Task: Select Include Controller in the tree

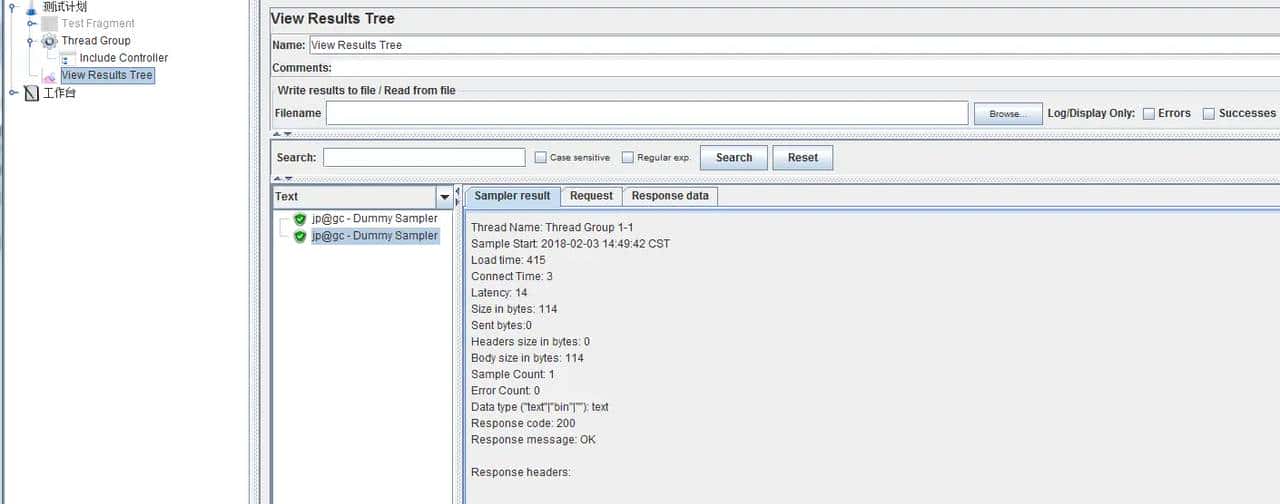Action: pos(124,58)
